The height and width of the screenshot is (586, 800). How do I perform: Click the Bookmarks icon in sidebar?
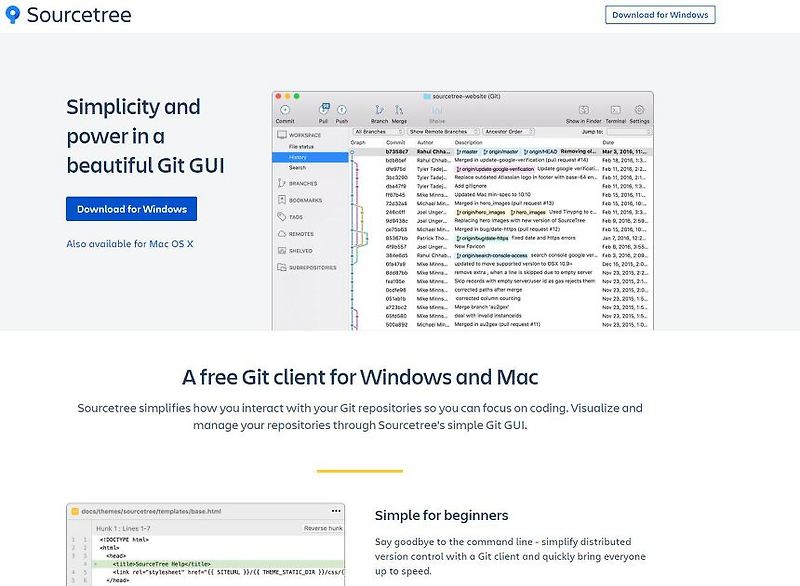(x=282, y=200)
